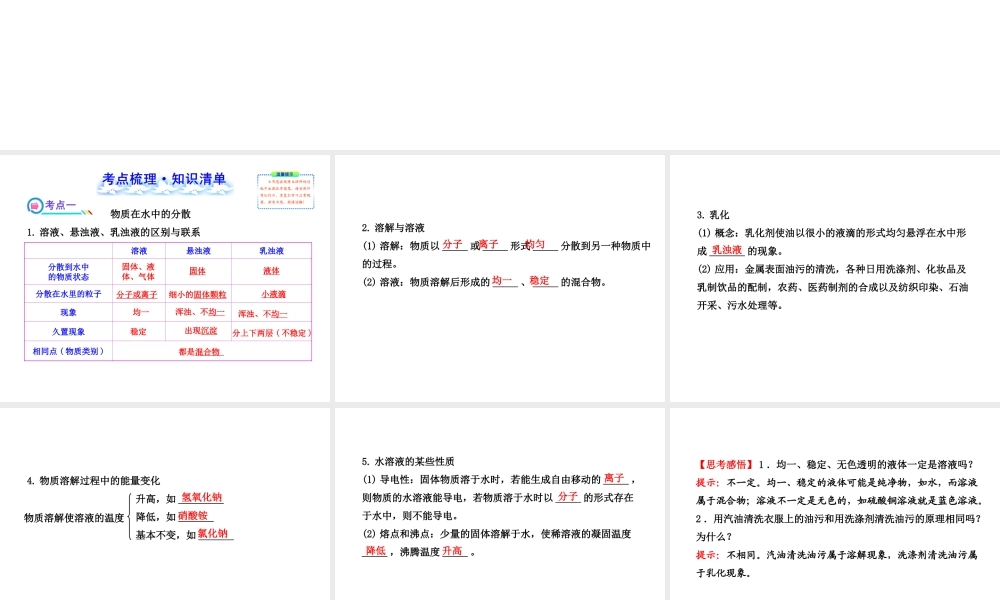Click the cell 小液滴
Viewport: 1000px width, 600px height.
[274, 294]
